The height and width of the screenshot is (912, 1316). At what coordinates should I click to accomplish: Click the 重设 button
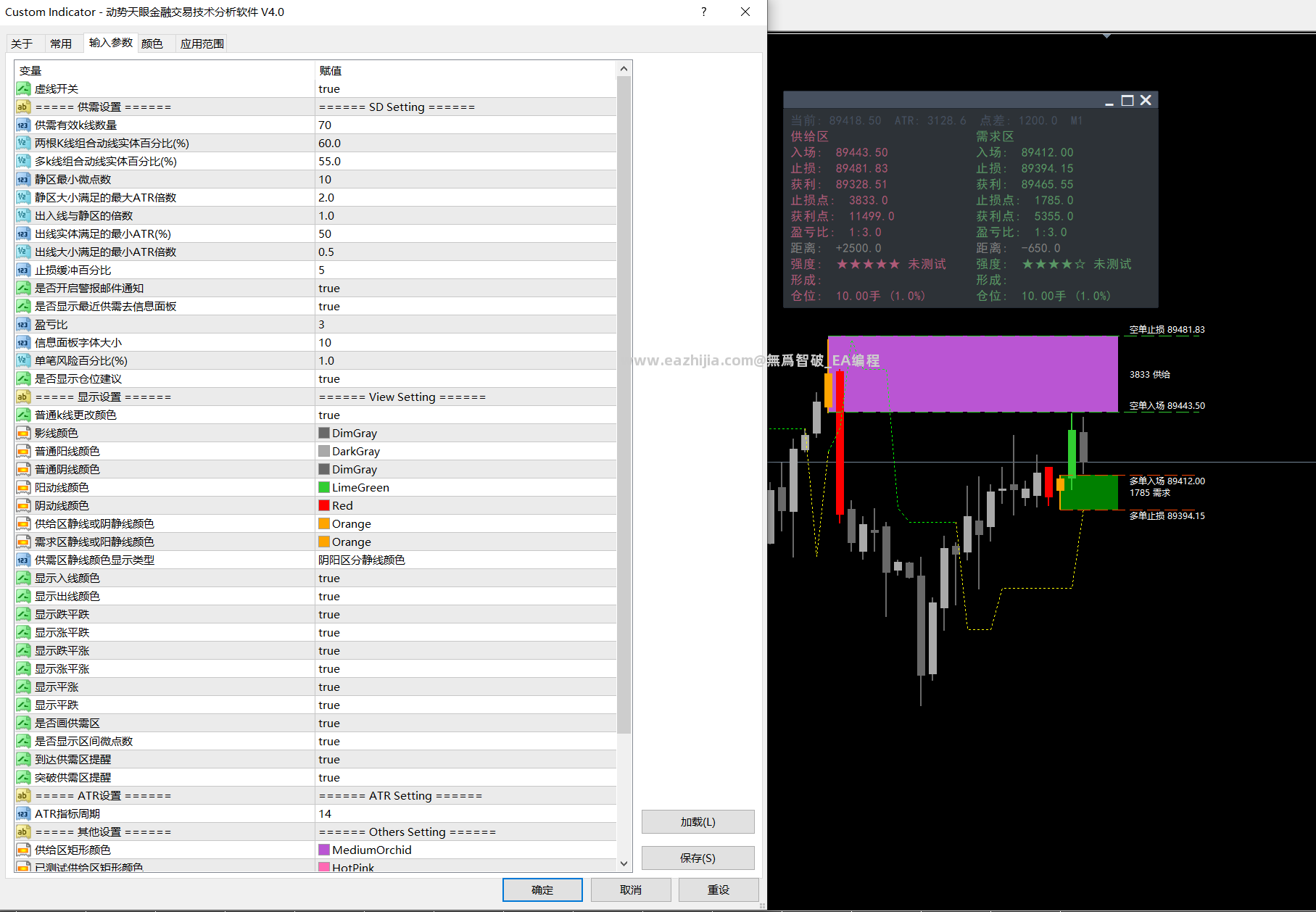(719, 890)
